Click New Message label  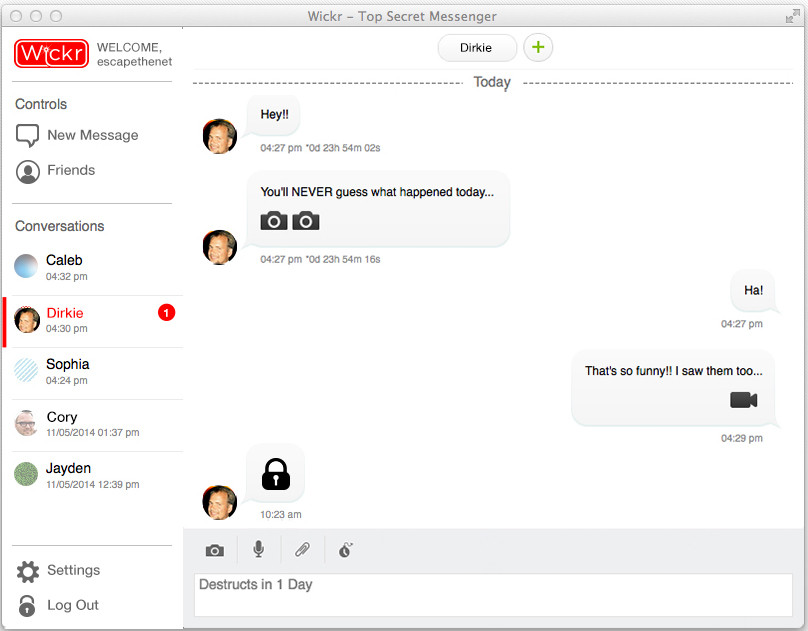[93, 135]
